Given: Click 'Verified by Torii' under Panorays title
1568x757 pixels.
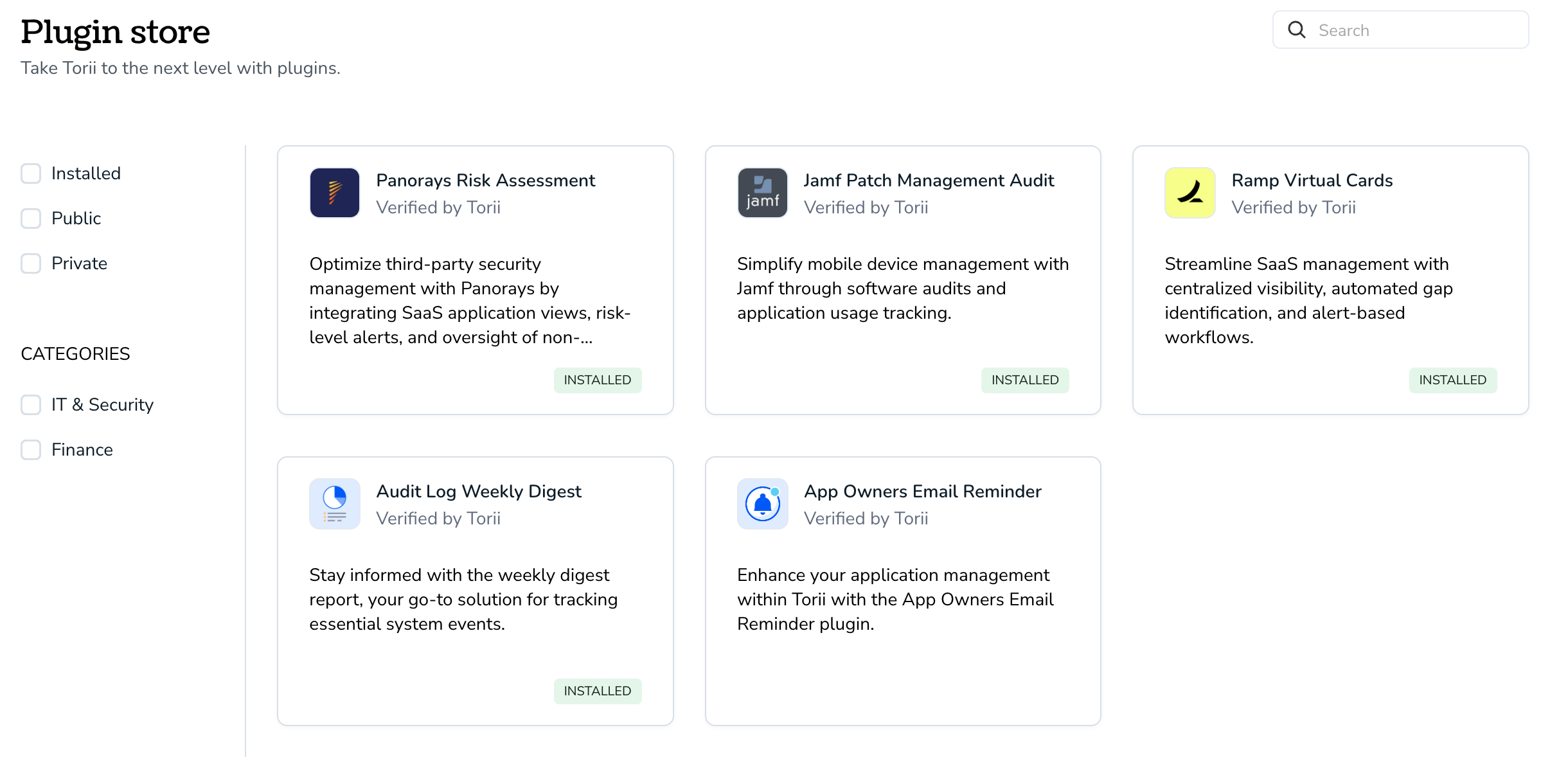Looking at the screenshot, I should (438, 208).
